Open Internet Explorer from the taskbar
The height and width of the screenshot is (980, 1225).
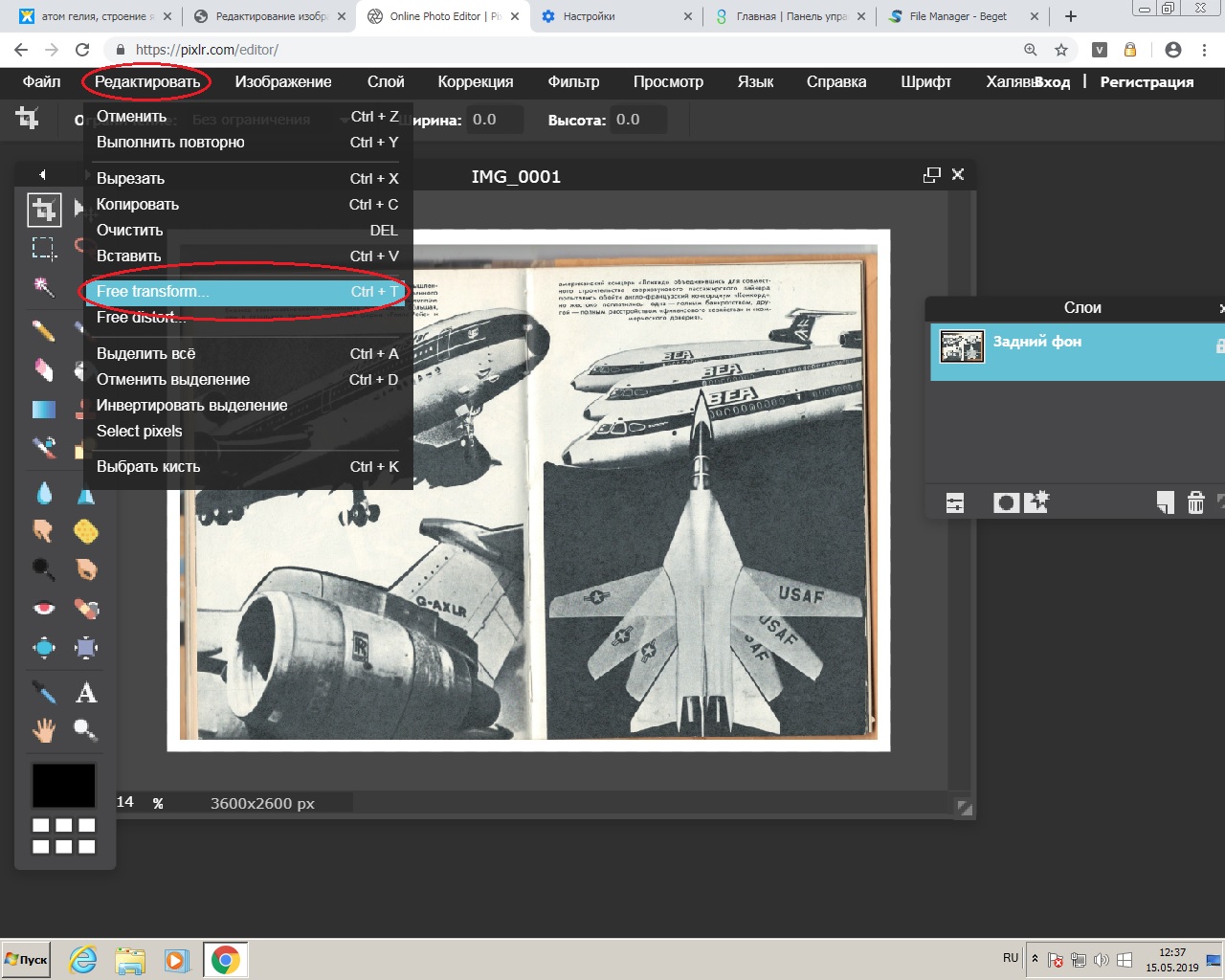click(x=83, y=959)
